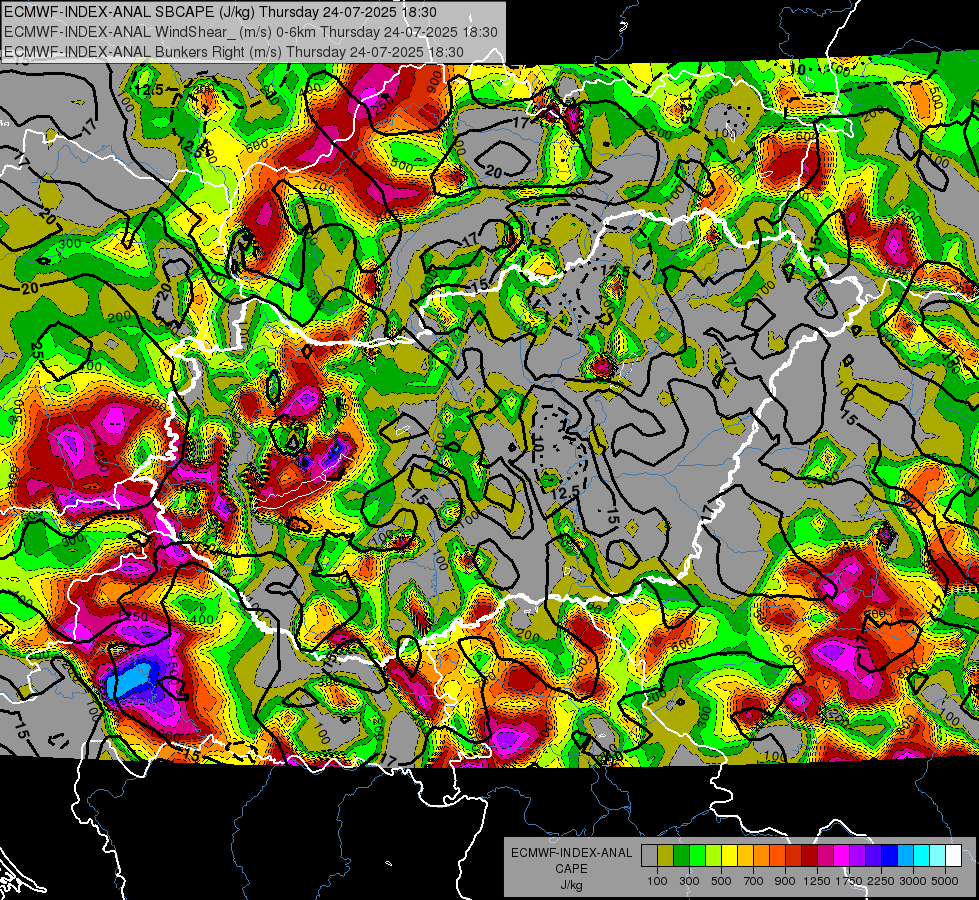The image size is (979, 900).
Task: Click the J/kg unit label in legend
Action: (571, 885)
